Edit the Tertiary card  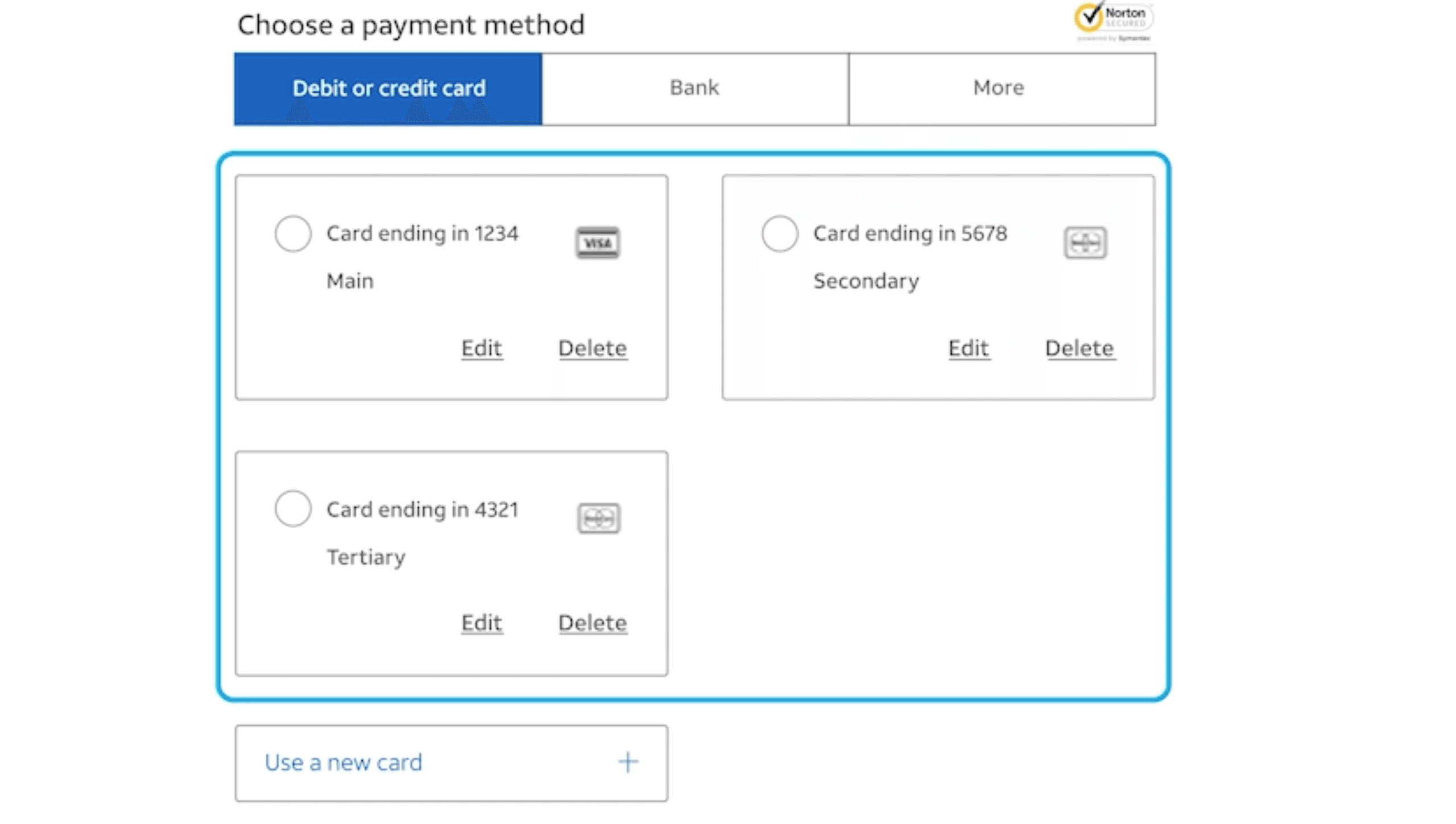[x=481, y=623]
